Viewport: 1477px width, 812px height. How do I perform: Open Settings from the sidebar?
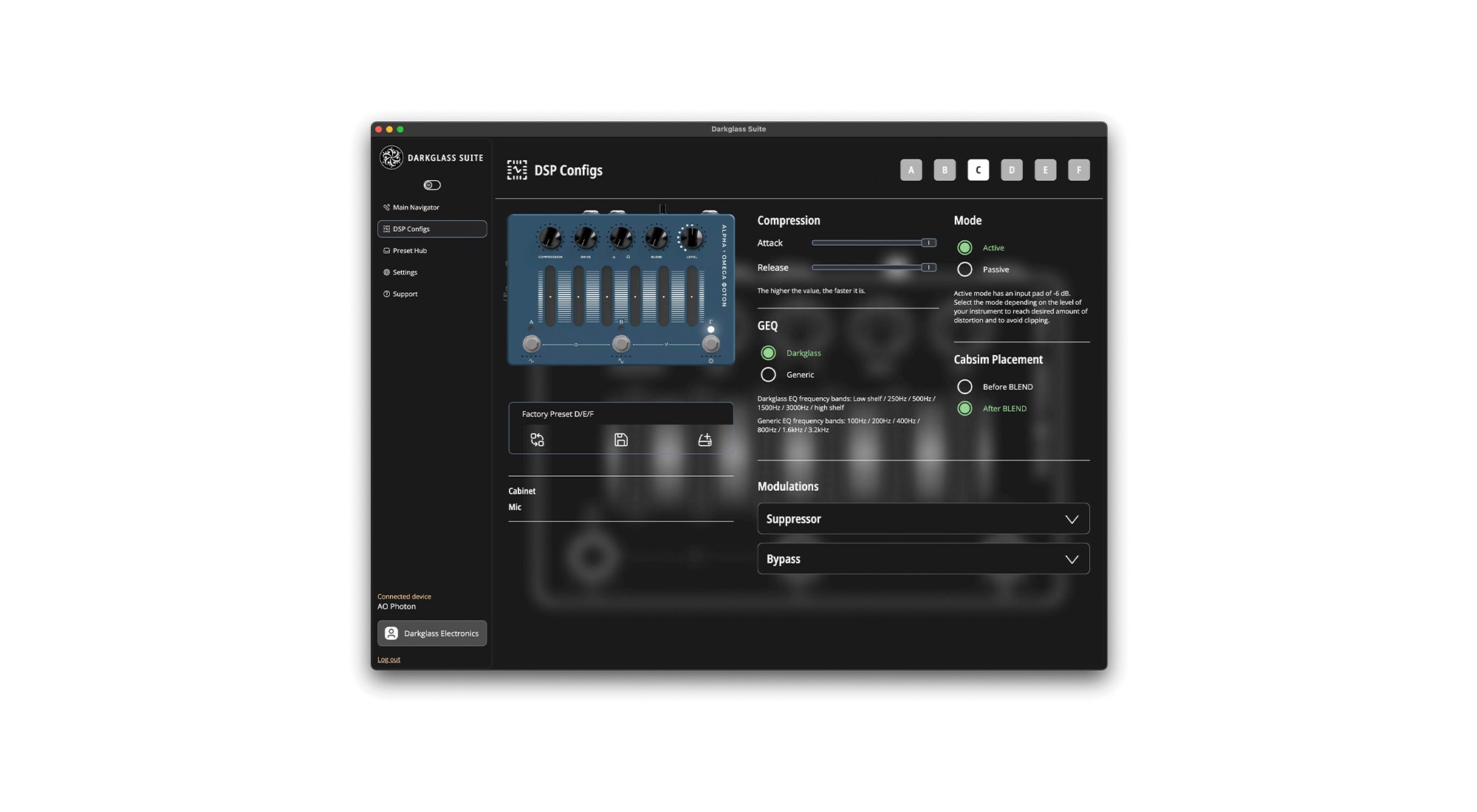[405, 272]
